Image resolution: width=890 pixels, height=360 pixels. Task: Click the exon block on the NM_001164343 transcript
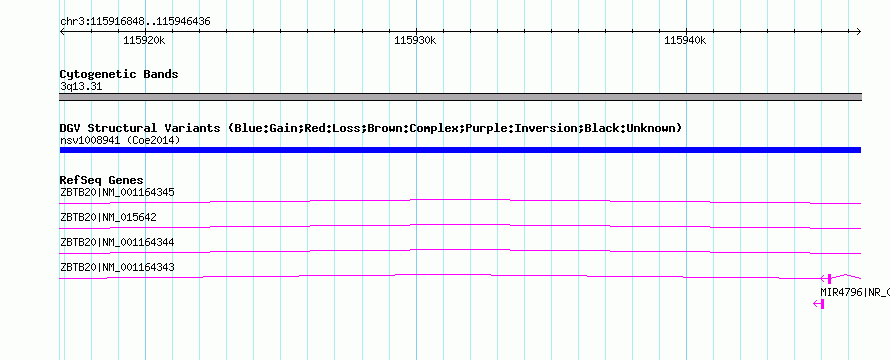tap(829, 278)
